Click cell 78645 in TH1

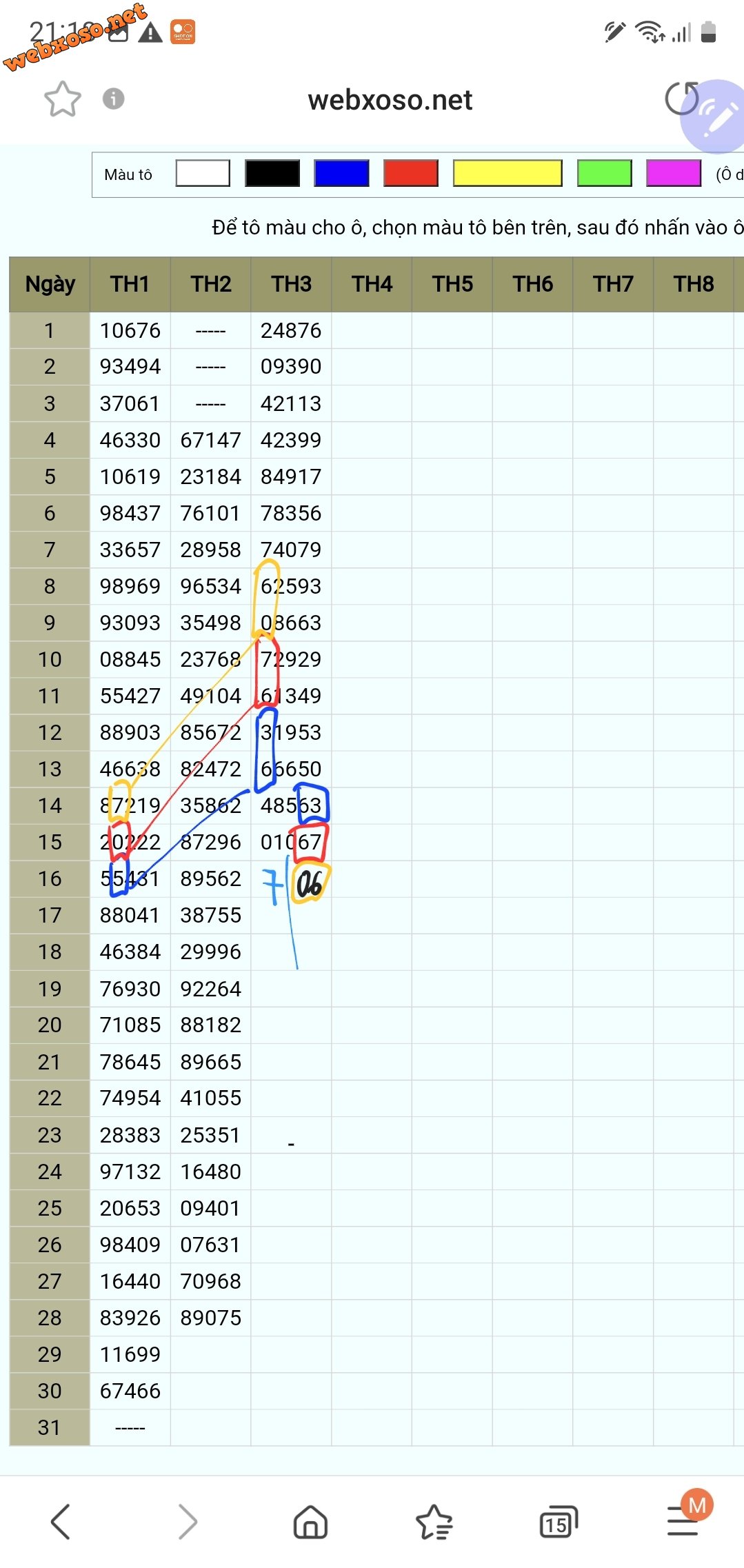click(130, 1062)
